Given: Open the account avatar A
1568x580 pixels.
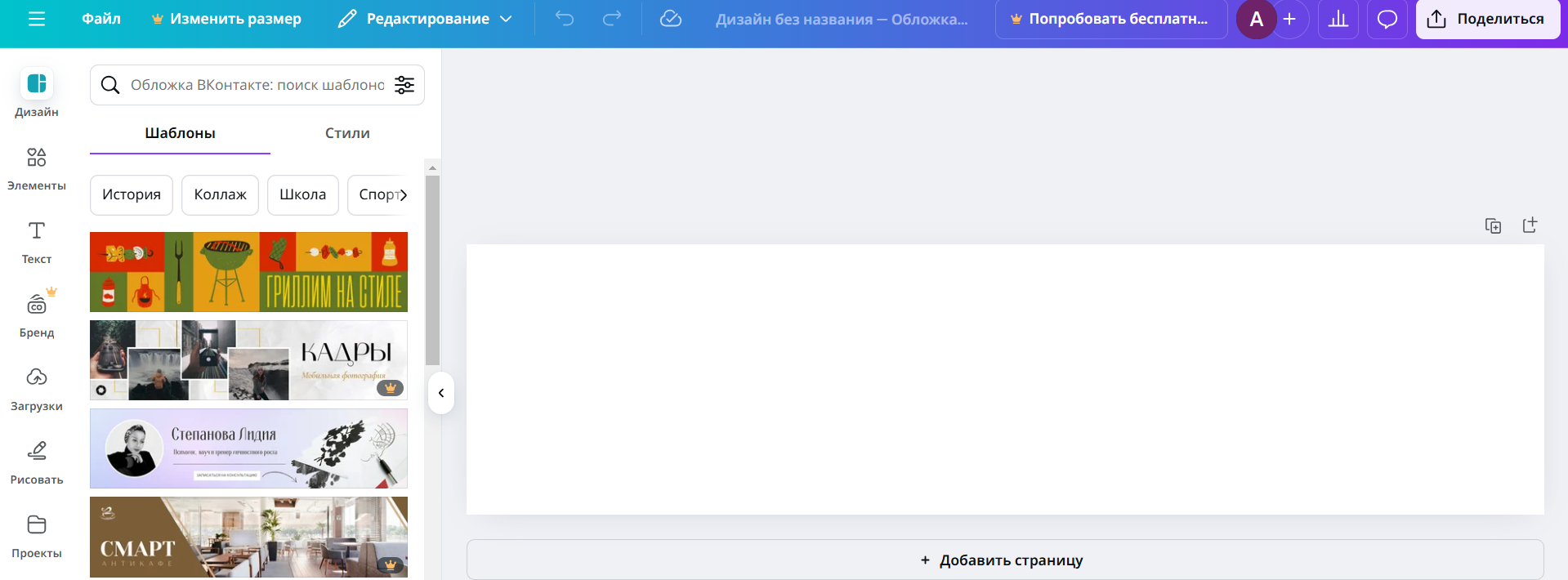Looking at the screenshot, I should pos(1257,19).
